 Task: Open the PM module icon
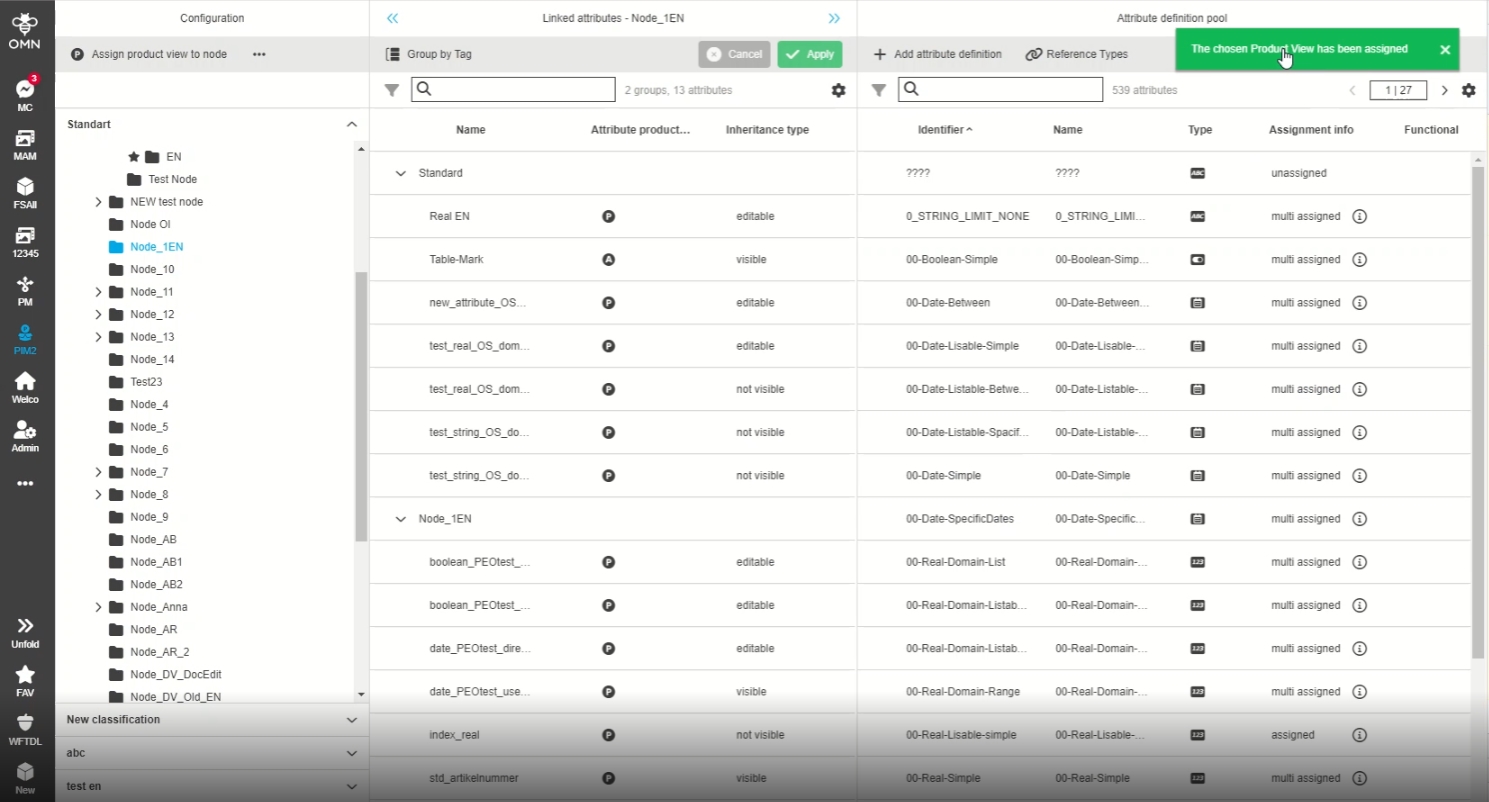tap(25, 285)
